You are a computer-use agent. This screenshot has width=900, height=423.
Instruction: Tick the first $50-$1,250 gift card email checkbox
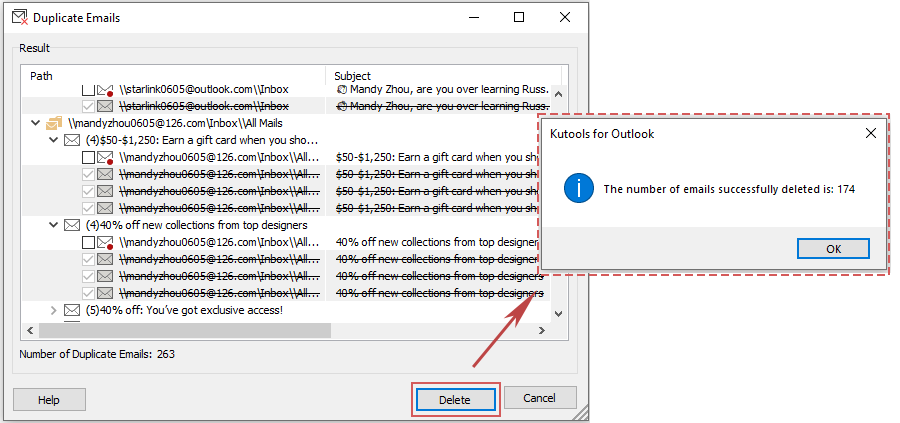[88, 157]
